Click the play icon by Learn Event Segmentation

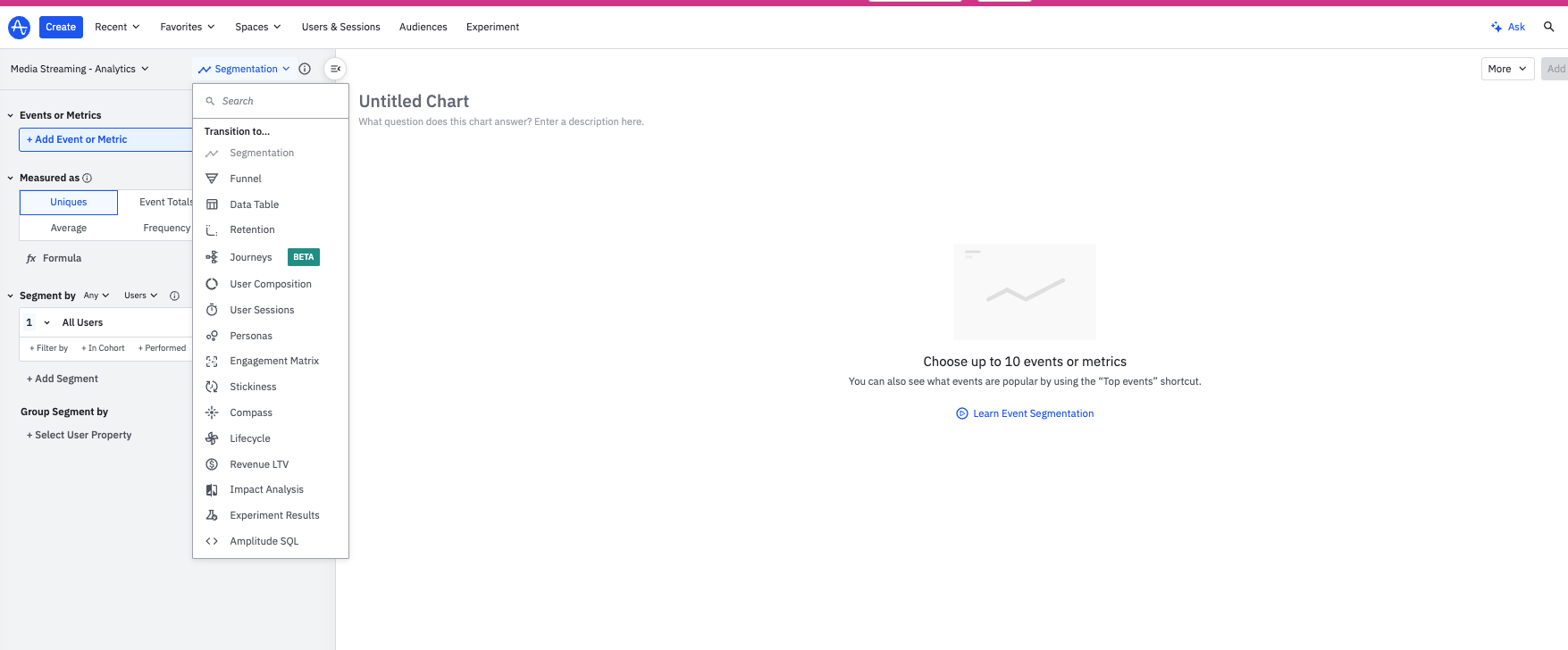[x=962, y=413]
